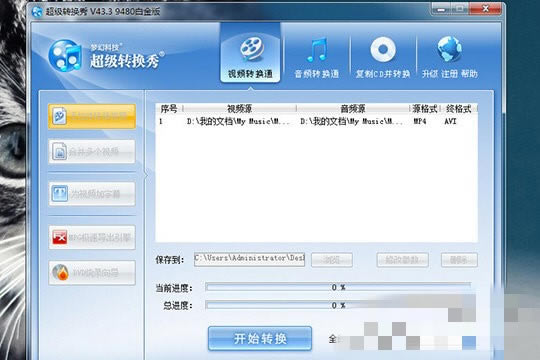Click the audio source path in row 1
The image size is (540, 360).
pyautogui.click(x=351, y=122)
